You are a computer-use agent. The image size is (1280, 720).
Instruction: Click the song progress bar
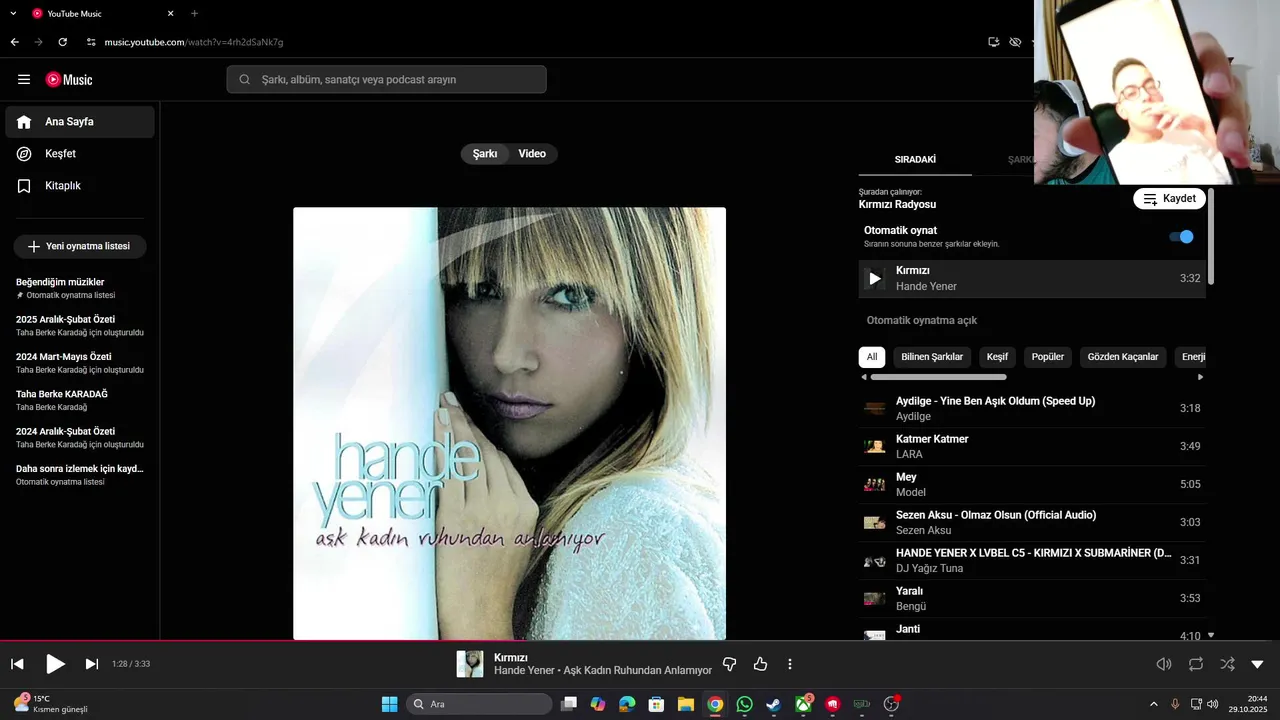point(640,641)
